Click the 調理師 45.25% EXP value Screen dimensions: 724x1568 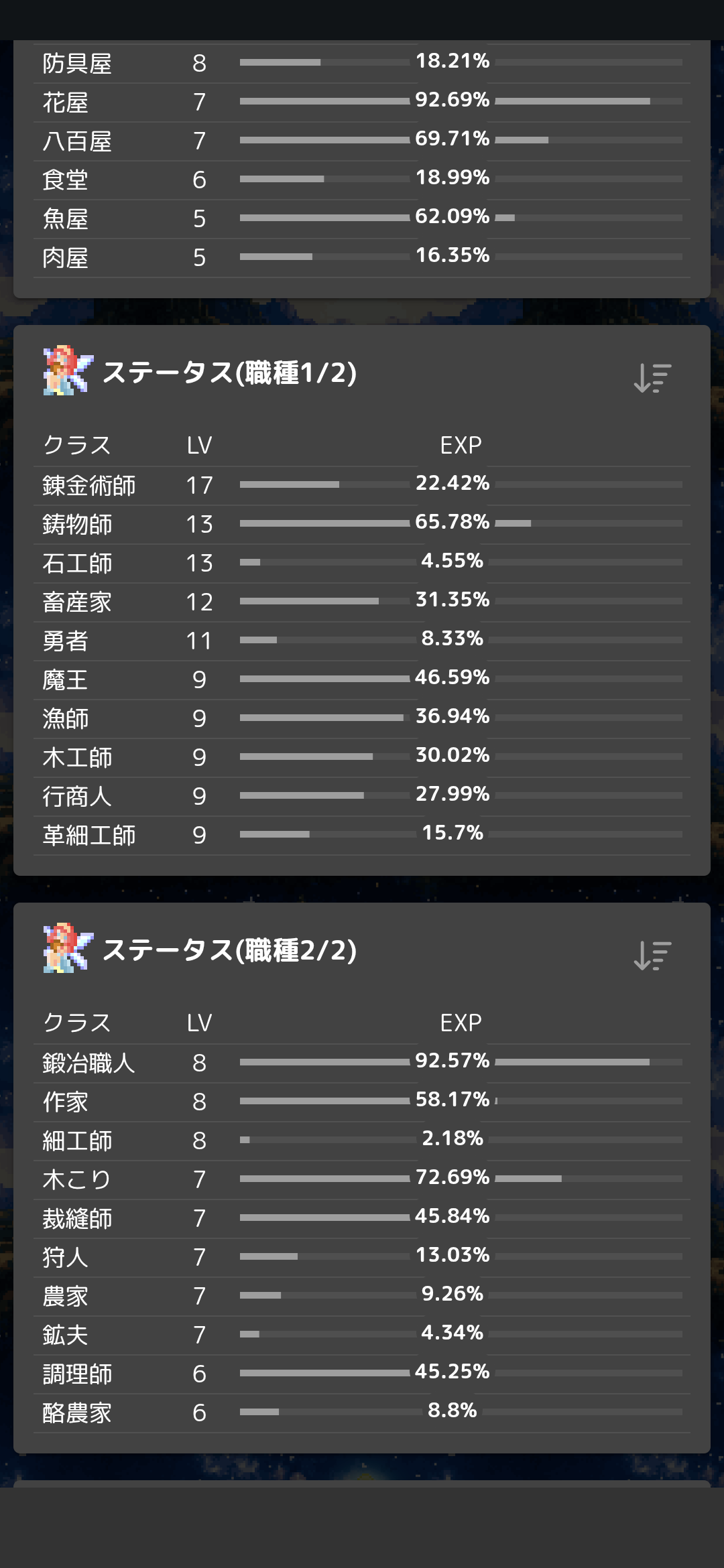click(x=452, y=1372)
